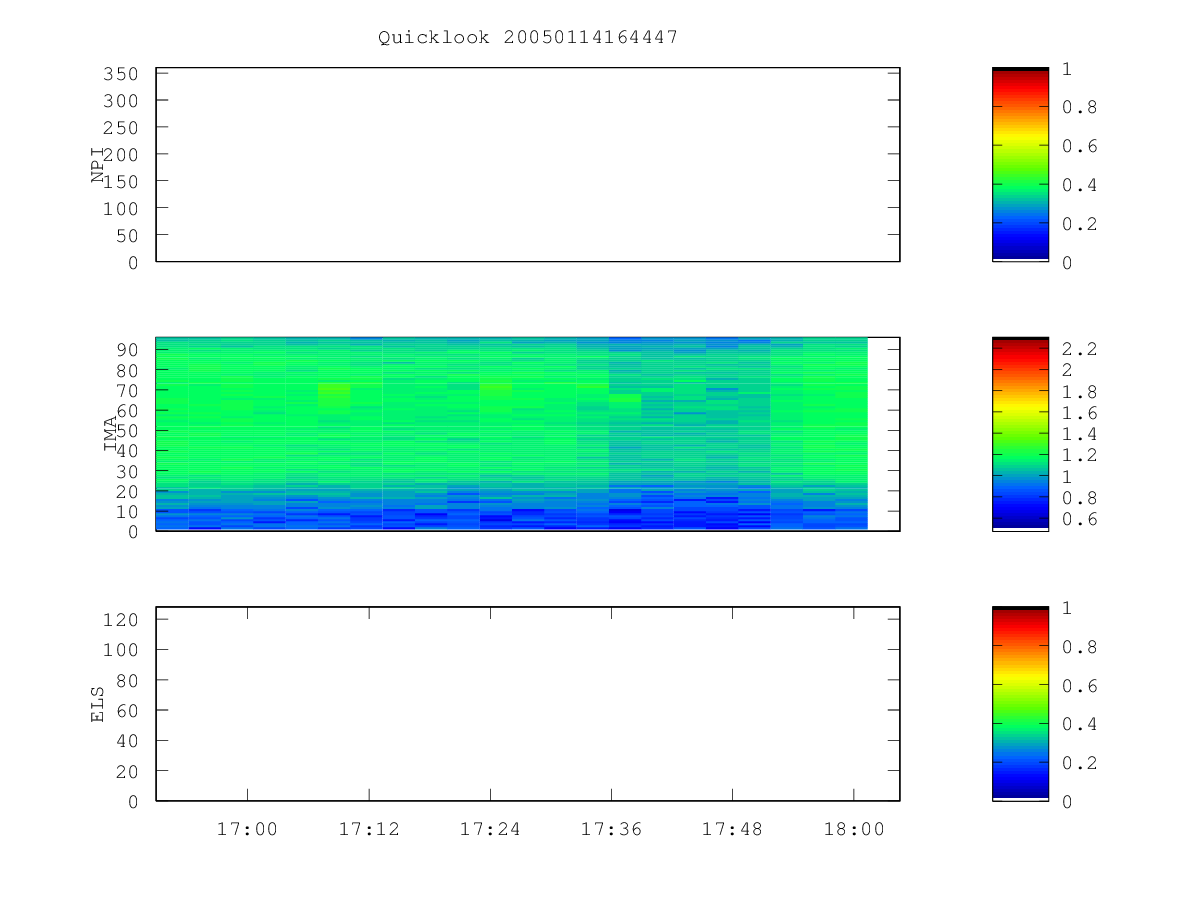Click the 1.2 label on IMA color bar
The width and height of the screenshot is (1200, 900).
pyautogui.click(x=1078, y=455)
